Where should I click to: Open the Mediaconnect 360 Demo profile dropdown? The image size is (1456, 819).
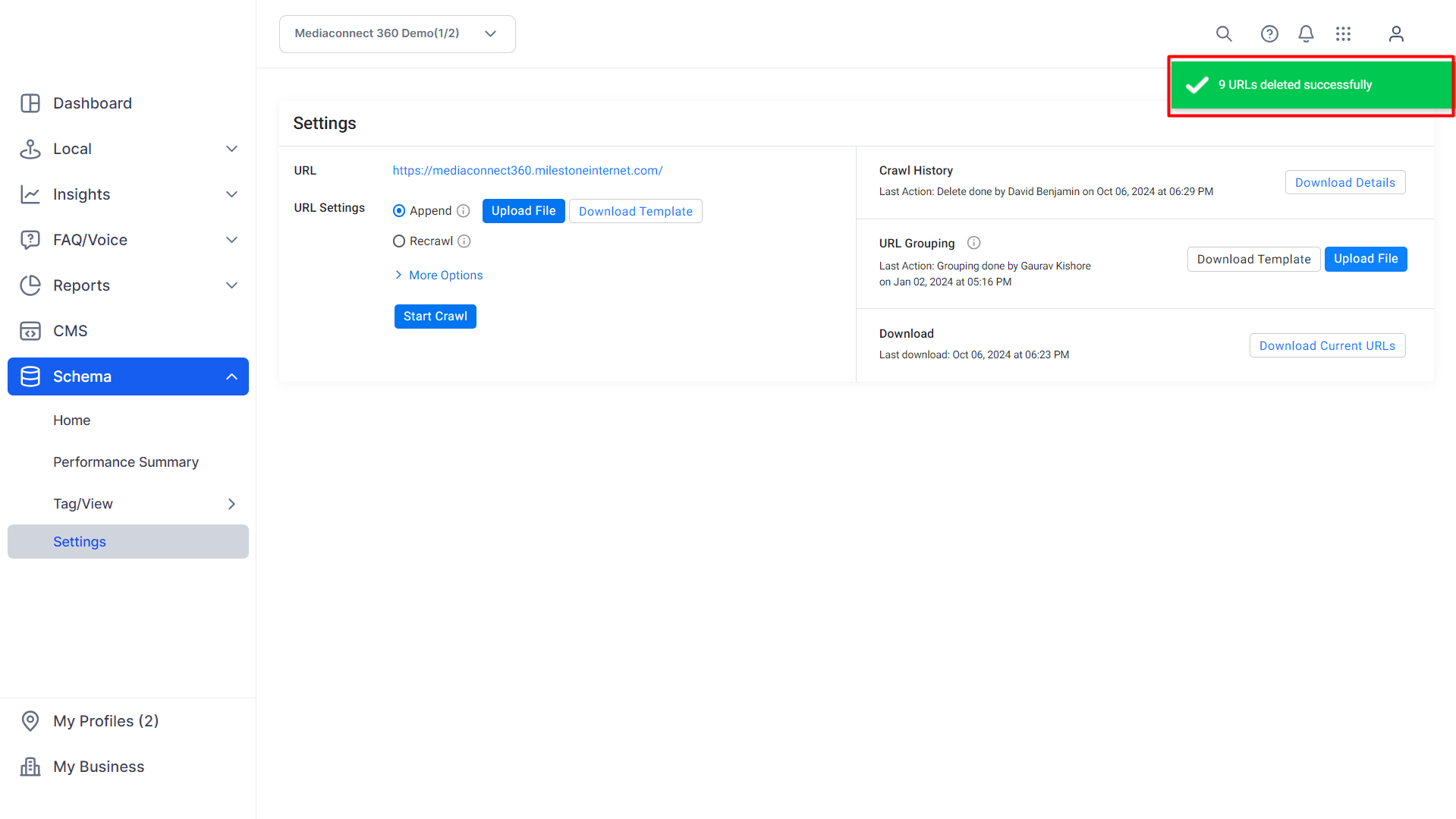click(x=398, y=34)
